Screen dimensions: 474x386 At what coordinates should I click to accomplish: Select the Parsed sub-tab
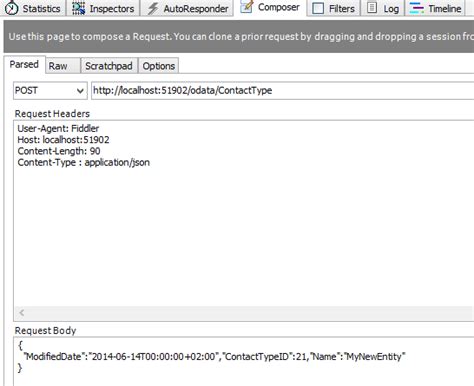(x=24, y=64)
